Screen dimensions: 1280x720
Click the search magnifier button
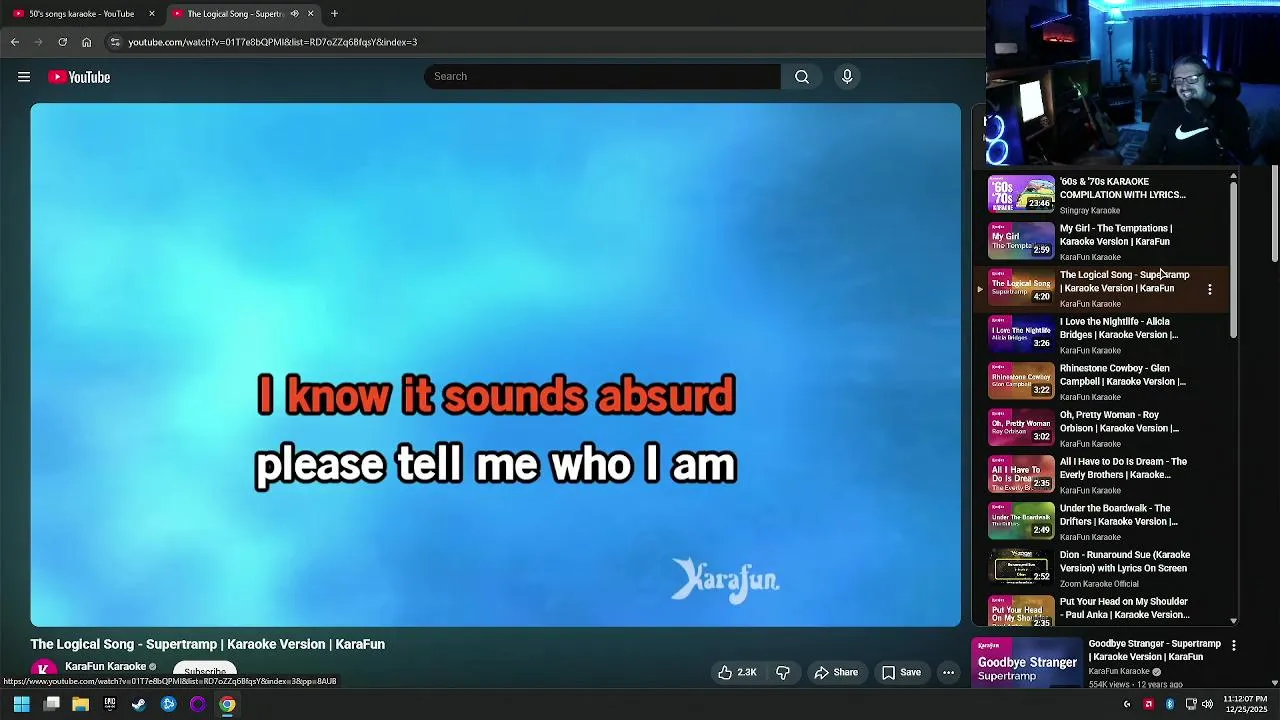coord(802,77)
